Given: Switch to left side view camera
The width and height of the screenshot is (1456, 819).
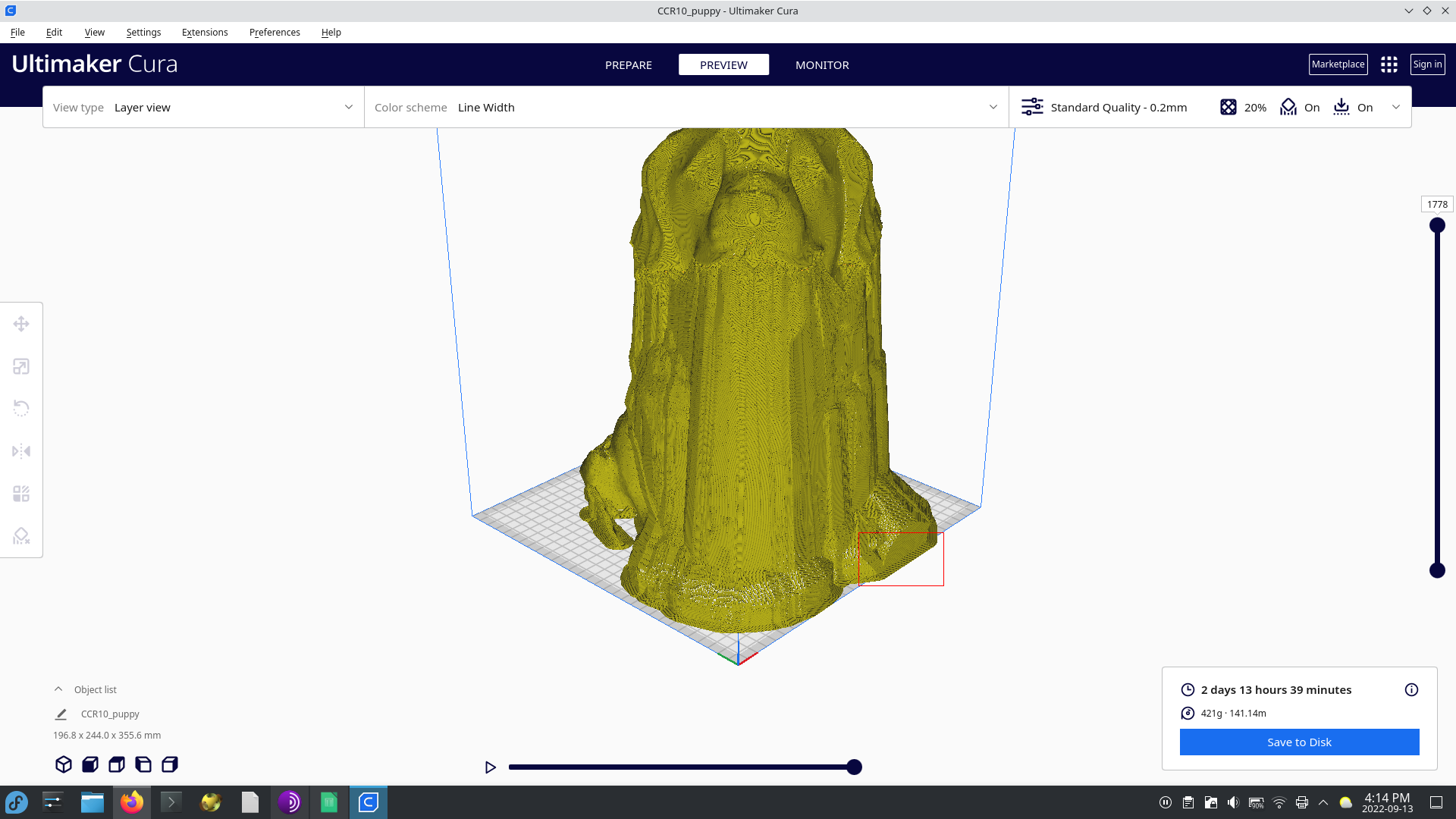Looking at the screenshot, I should tap(143, 764).
